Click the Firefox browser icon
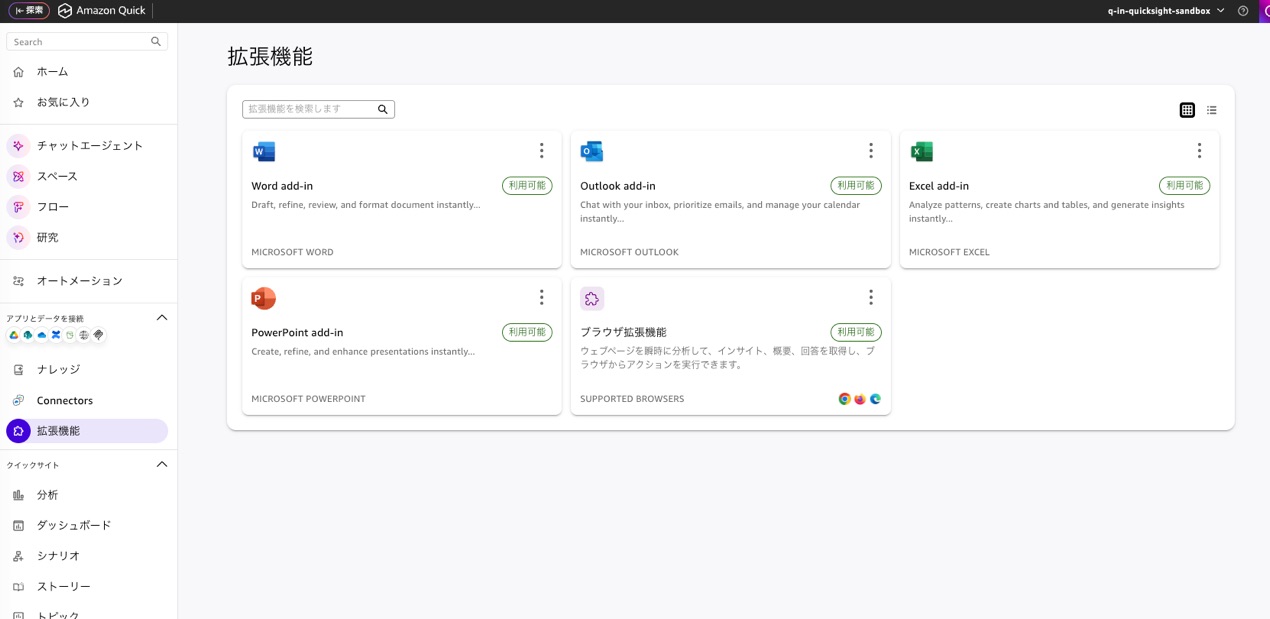 pos(860,399)
